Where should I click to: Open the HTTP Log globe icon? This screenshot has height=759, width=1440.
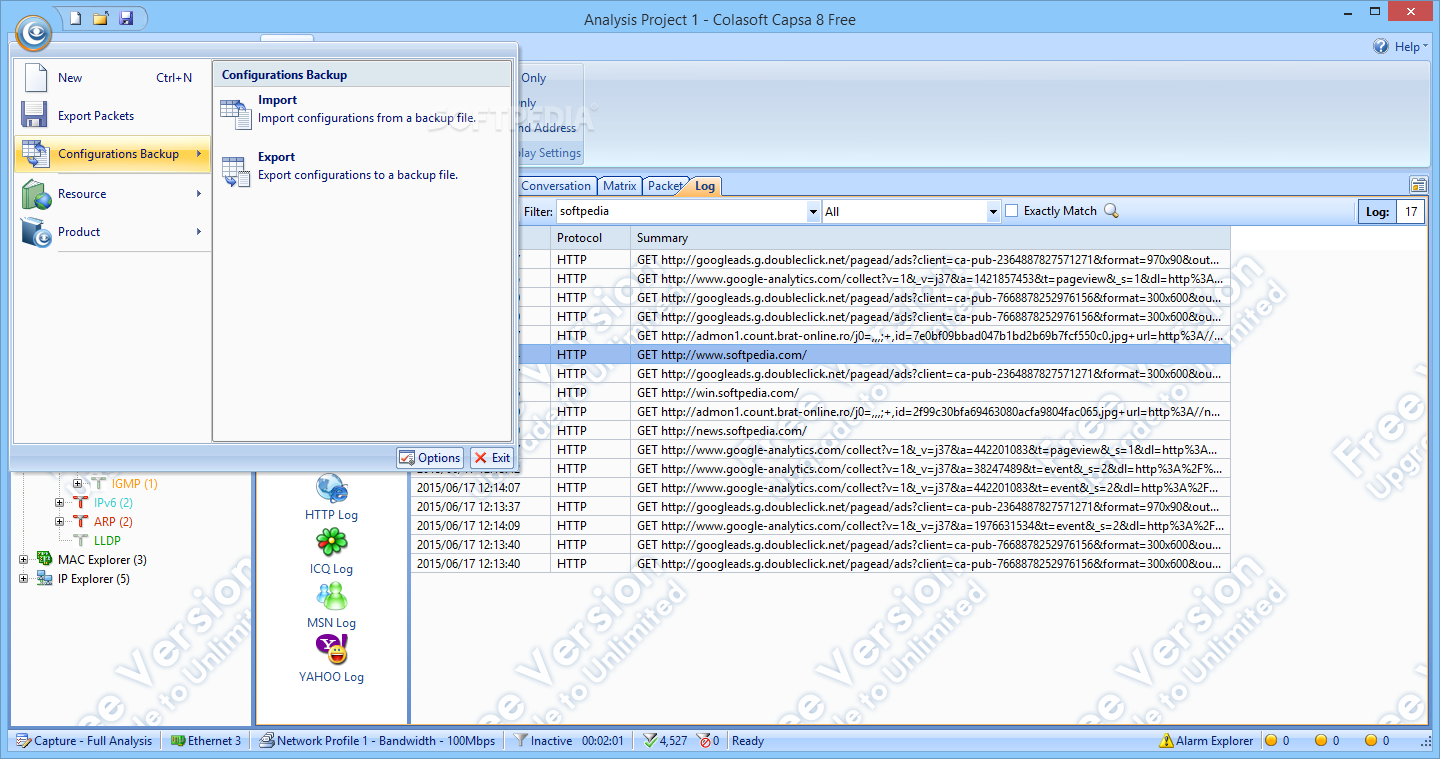click(332, 489)
